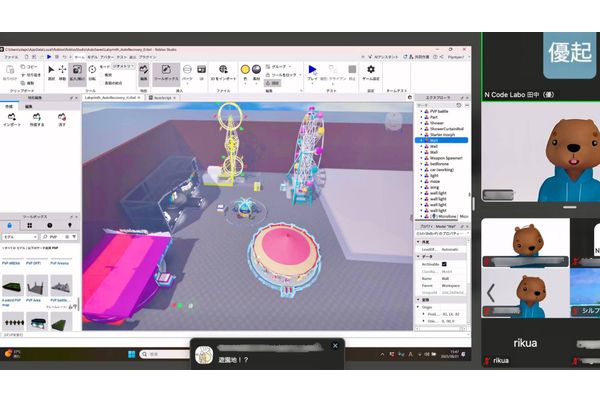Select the PVP Area model thumbnail
Viewport: 600px width, 400px height.
pyautogui.click(x=37, y=286)
